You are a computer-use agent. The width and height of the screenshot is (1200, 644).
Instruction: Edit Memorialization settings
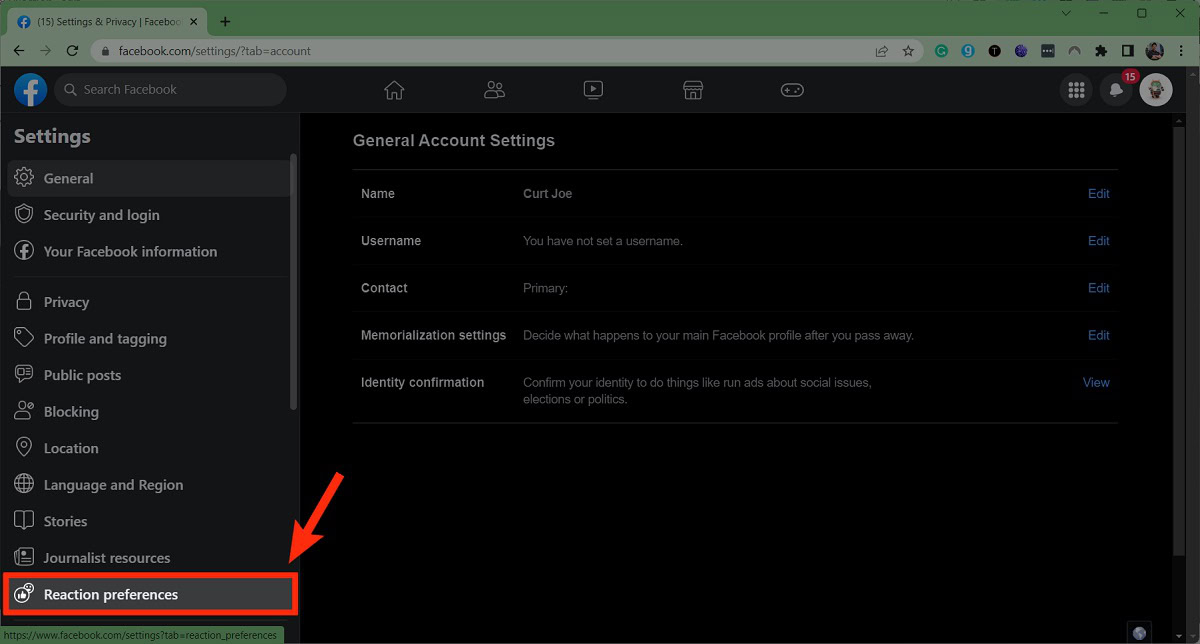1098,335
